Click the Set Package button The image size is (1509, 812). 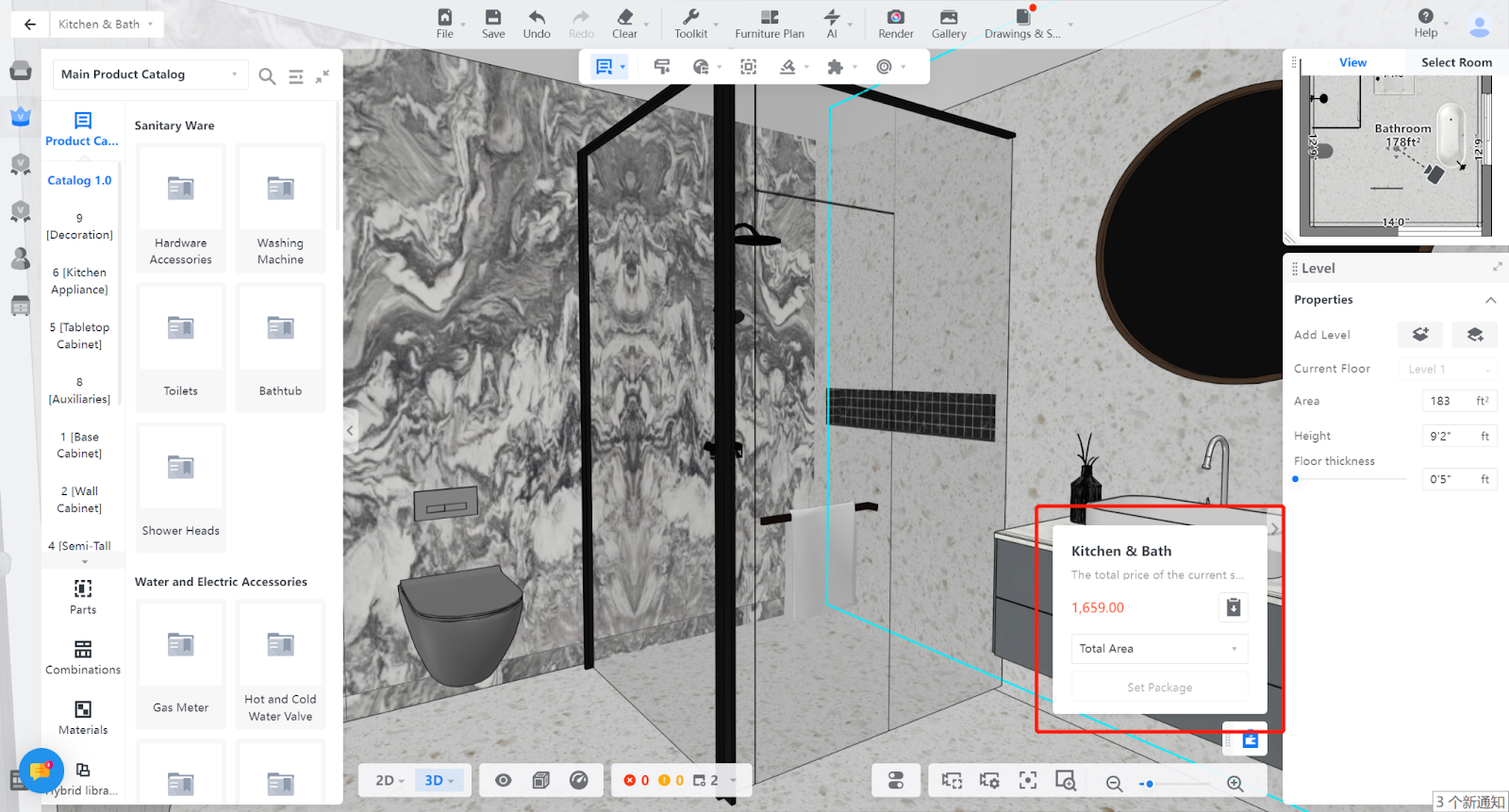[x=1159, y=688]
